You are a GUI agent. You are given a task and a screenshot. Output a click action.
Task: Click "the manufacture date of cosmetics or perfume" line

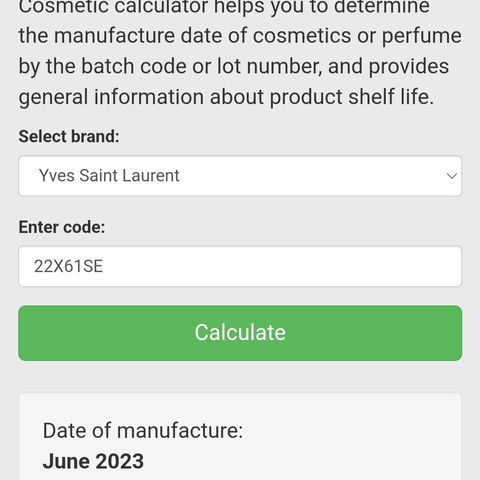(240, 36)
